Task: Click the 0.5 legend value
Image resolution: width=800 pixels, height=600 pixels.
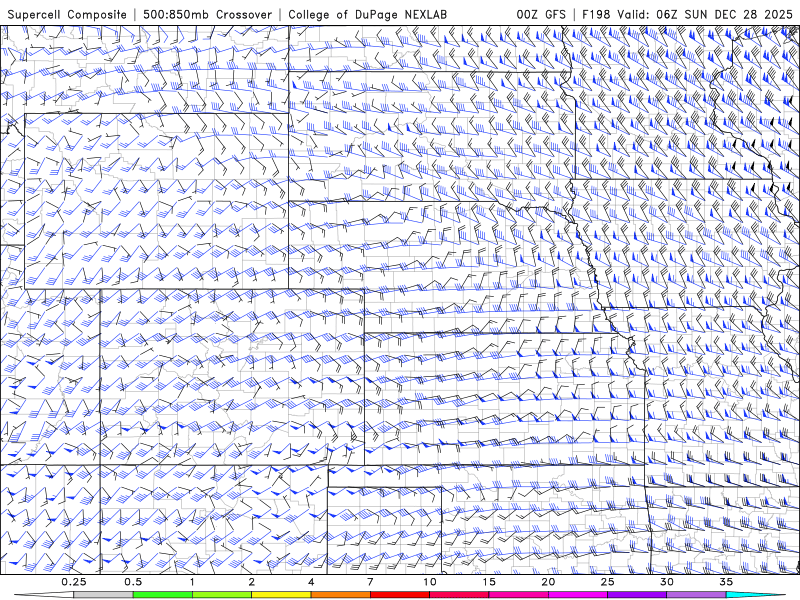Action: click(133, 582)
